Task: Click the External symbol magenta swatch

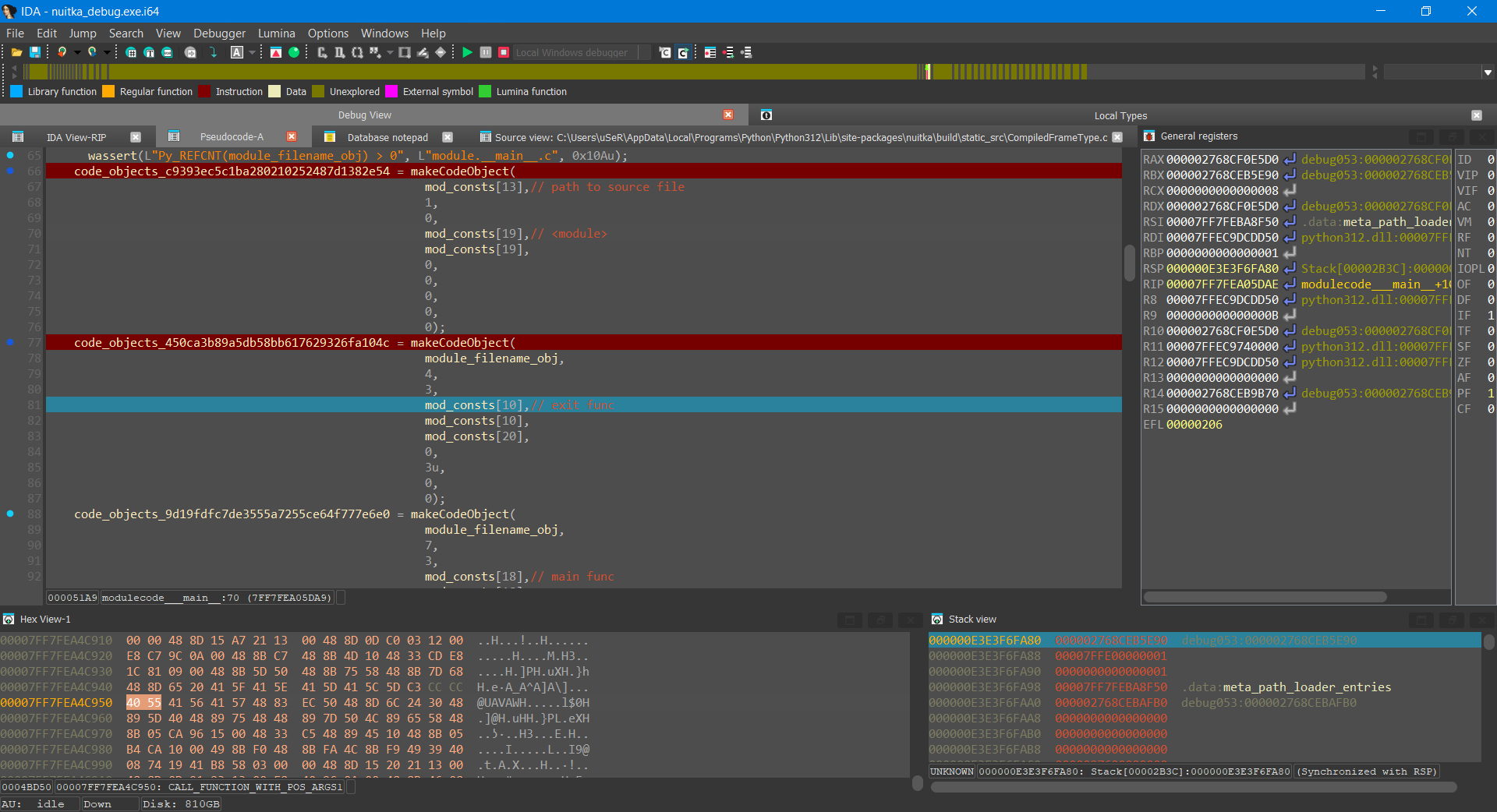Action: coord(391,91)
